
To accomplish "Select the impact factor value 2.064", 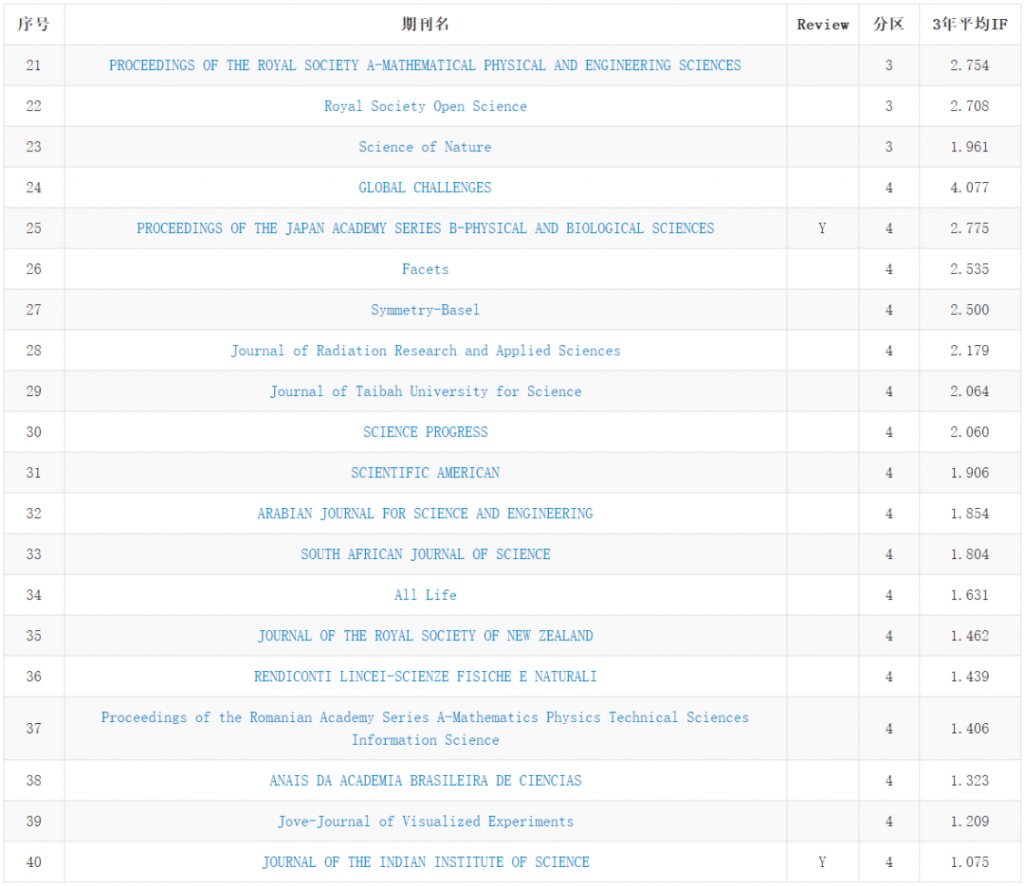I will coord(970,392).
